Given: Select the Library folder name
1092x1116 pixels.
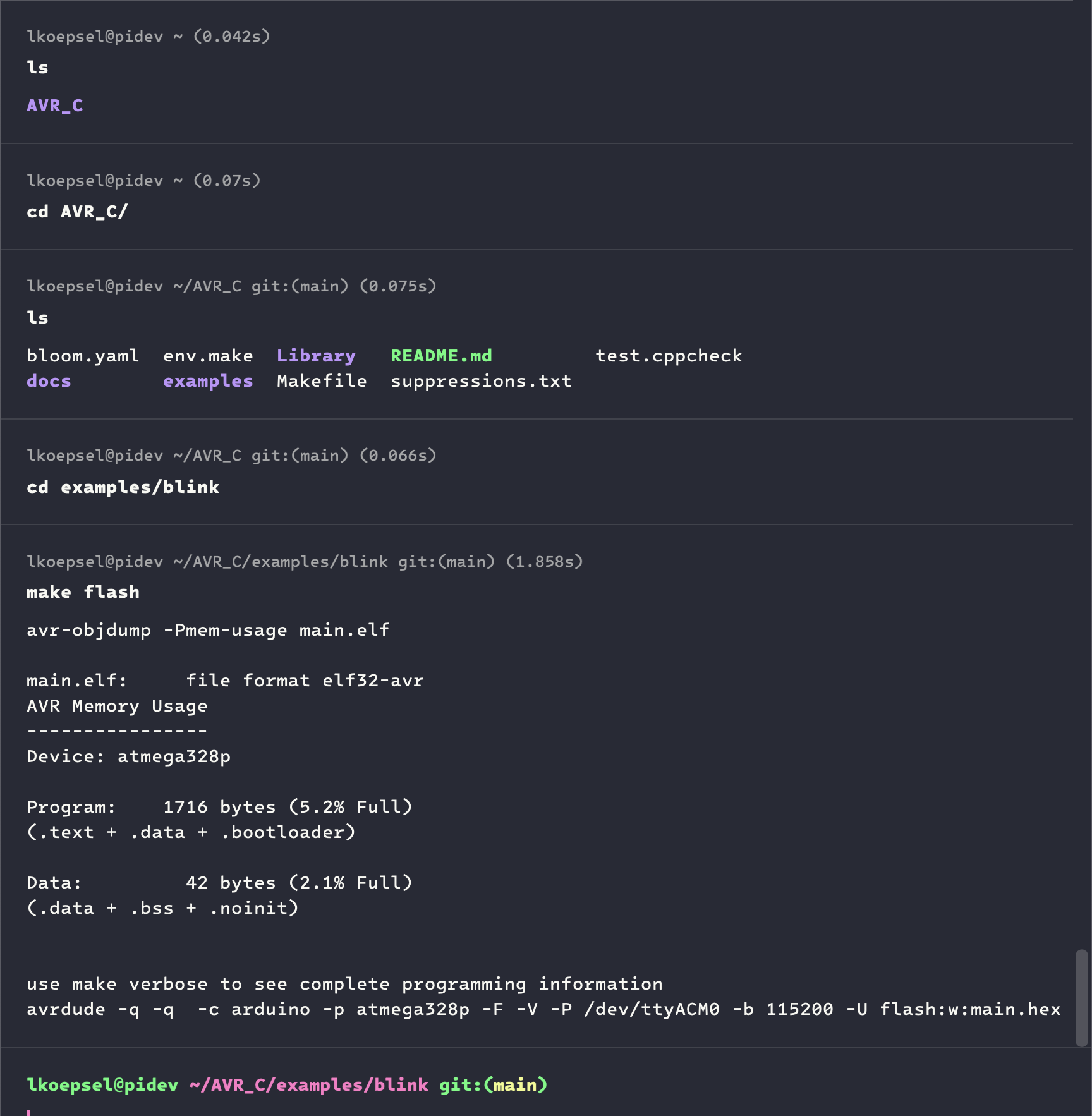Looking at the screenshot, I should 316,356.
